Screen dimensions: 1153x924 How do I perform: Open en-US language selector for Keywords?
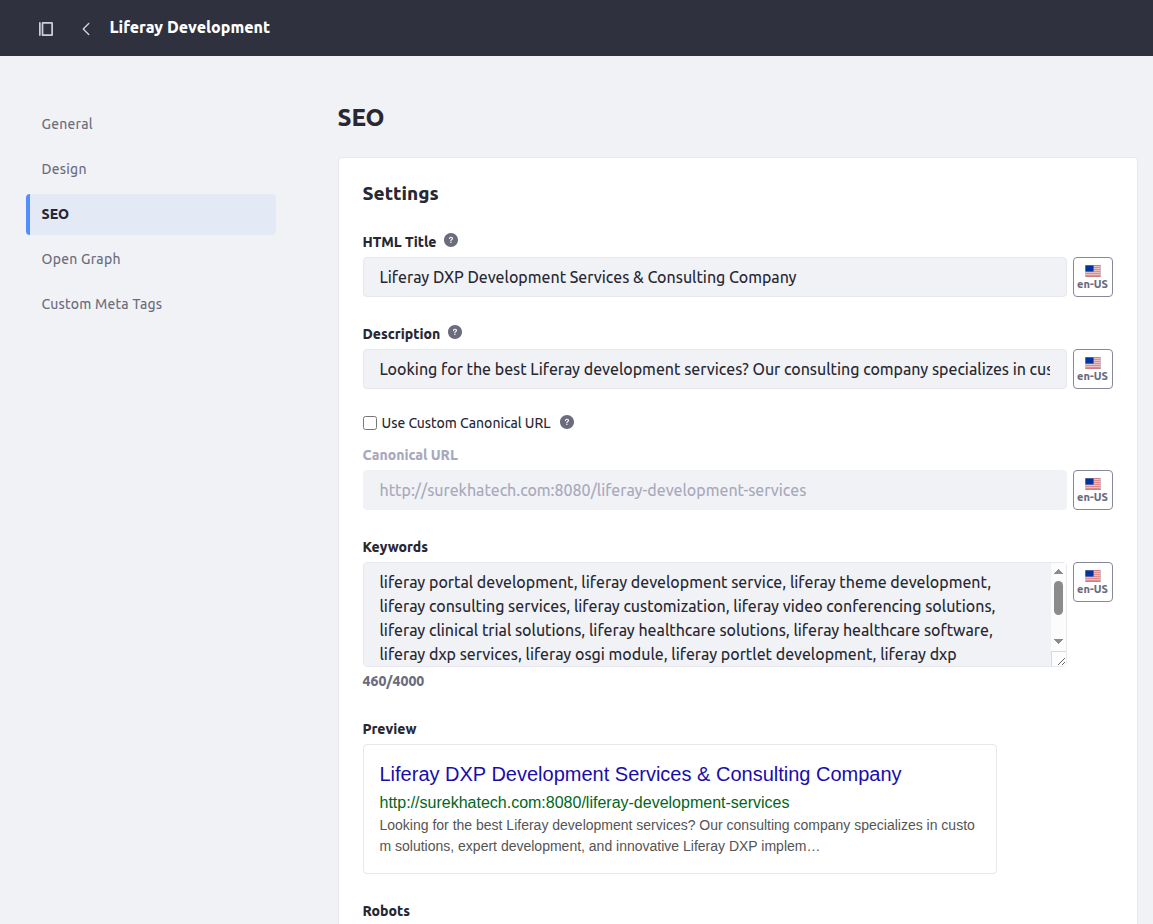pos(1093,582)
